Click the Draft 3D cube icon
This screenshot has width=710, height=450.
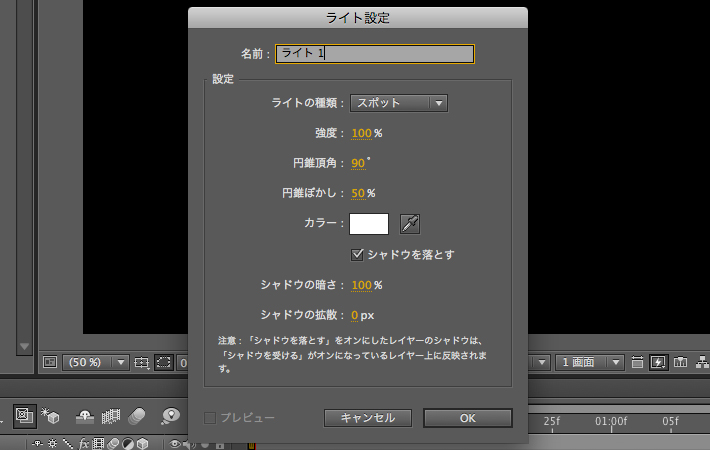tap(52, 415)
